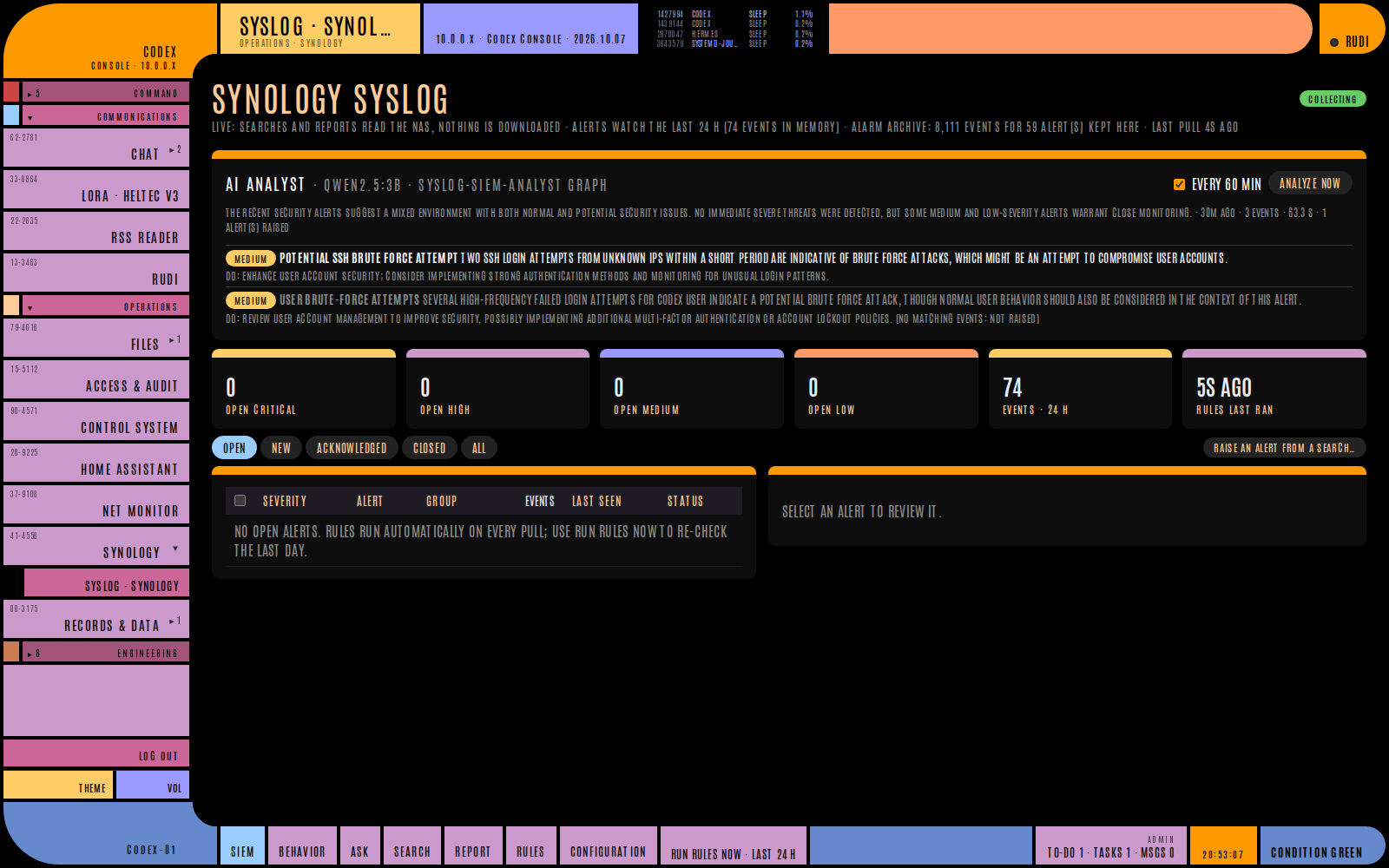Expand the Engineering sidebar section
The width and height of the screenshot is (1389, 868).
point(105,652)
